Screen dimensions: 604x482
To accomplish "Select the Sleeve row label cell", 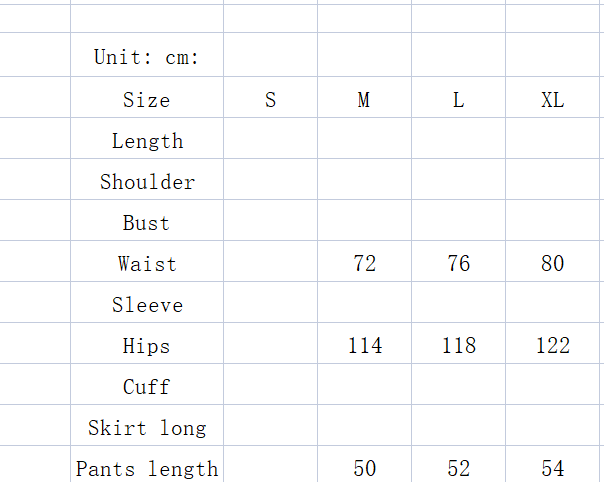I will 147,305.
